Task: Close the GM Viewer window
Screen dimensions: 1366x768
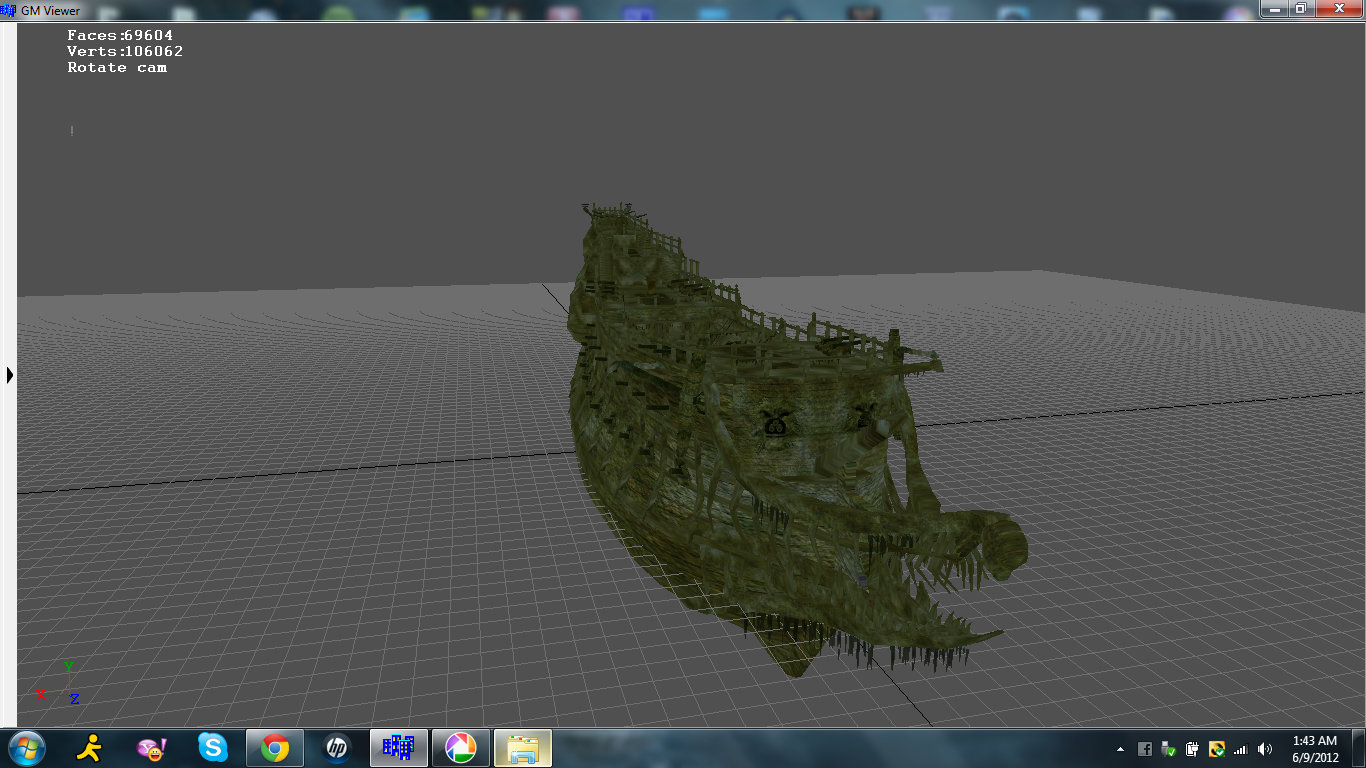Action: point(1338,8)
